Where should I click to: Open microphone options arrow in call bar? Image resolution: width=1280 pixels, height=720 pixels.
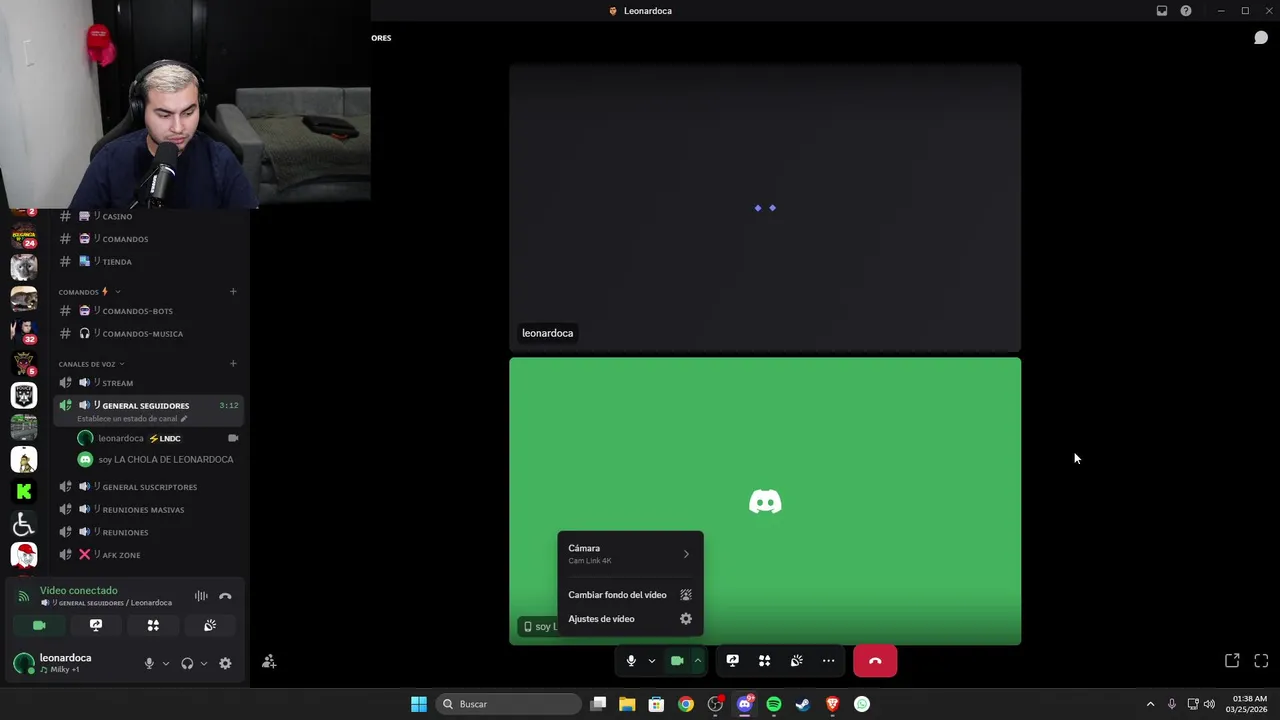[651, 661]
